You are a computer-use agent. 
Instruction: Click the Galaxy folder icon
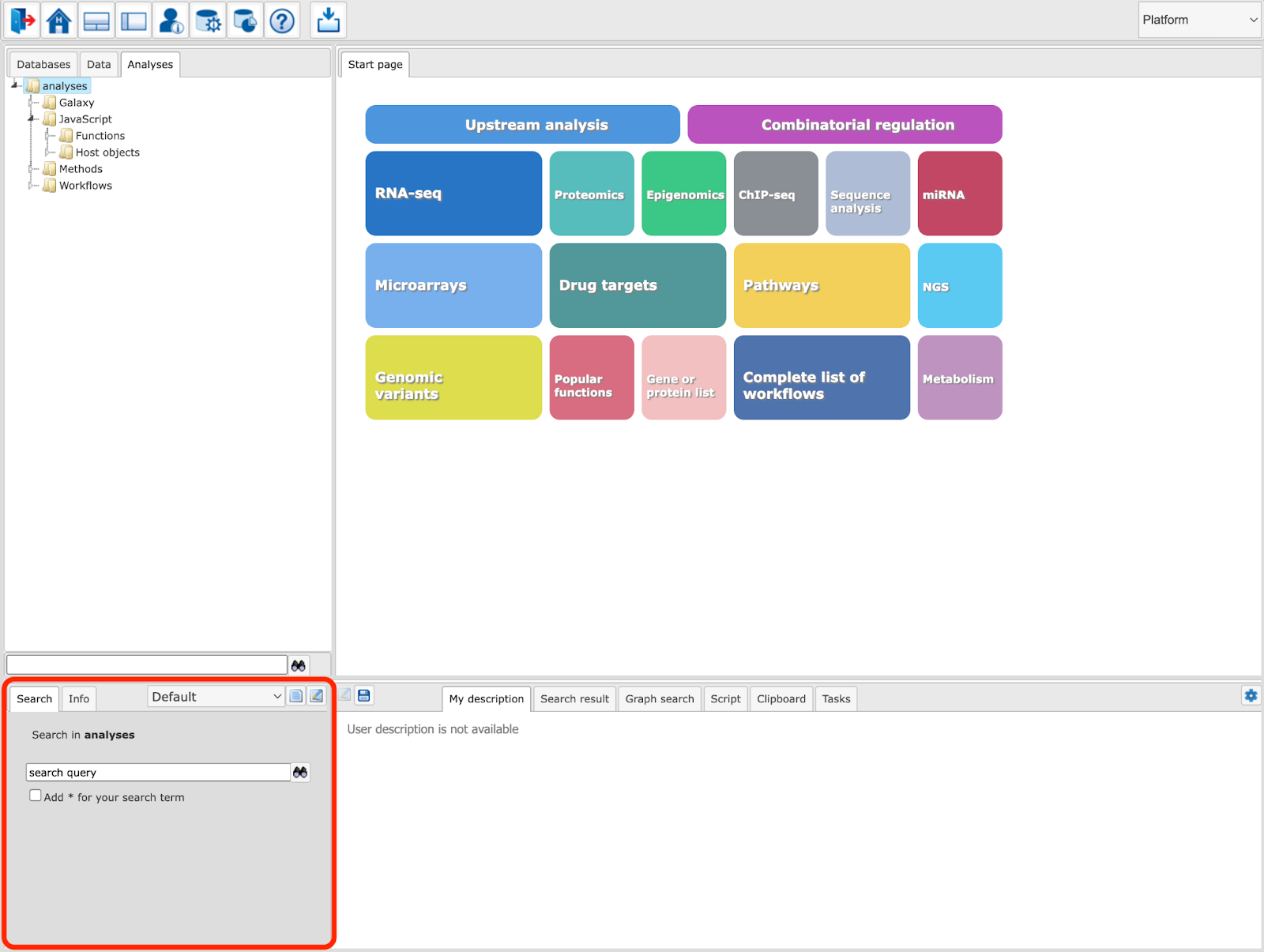(50, 103)
